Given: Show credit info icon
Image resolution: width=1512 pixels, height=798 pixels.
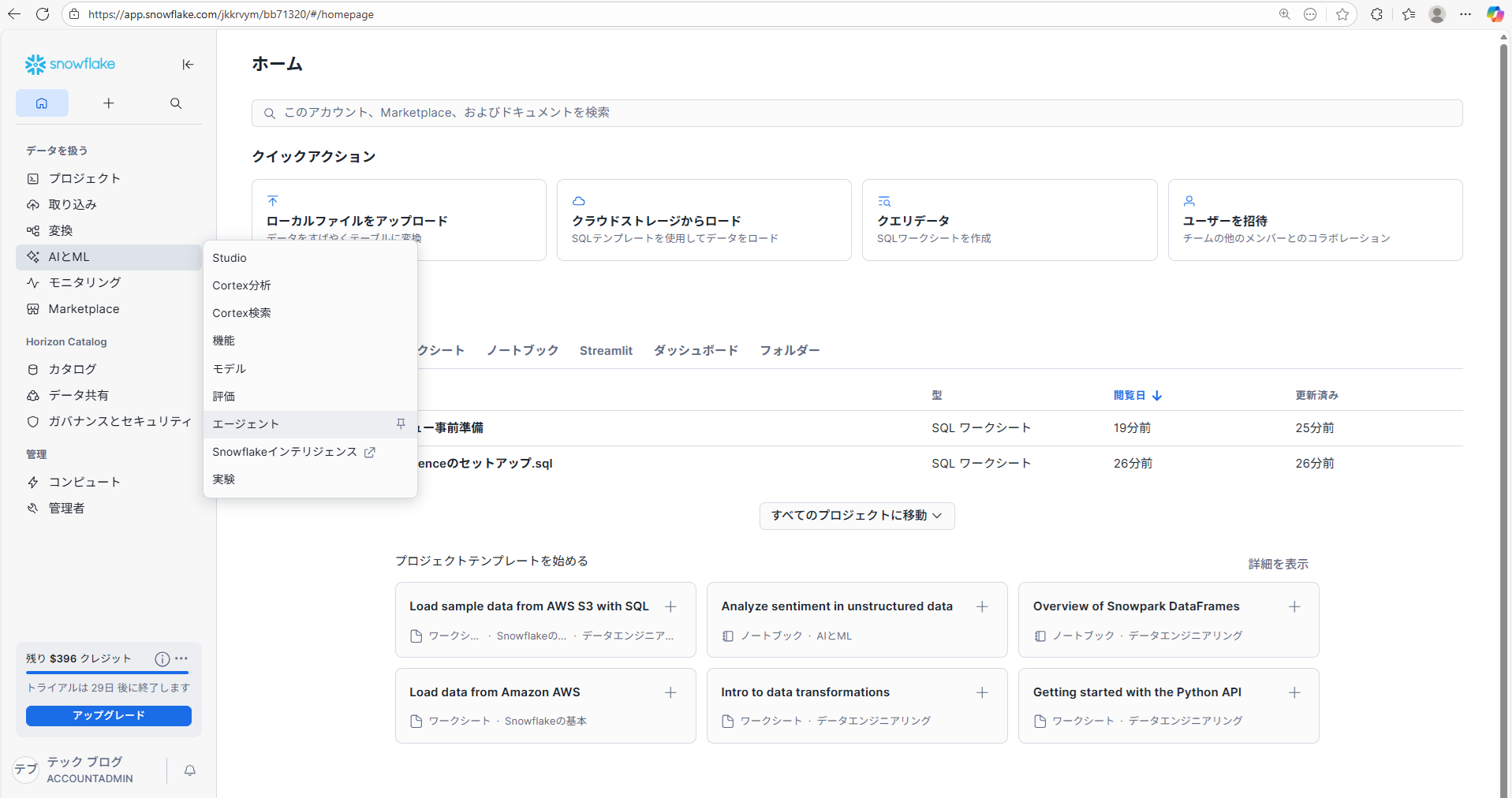Looking at the screenshot, I should 162,659.
